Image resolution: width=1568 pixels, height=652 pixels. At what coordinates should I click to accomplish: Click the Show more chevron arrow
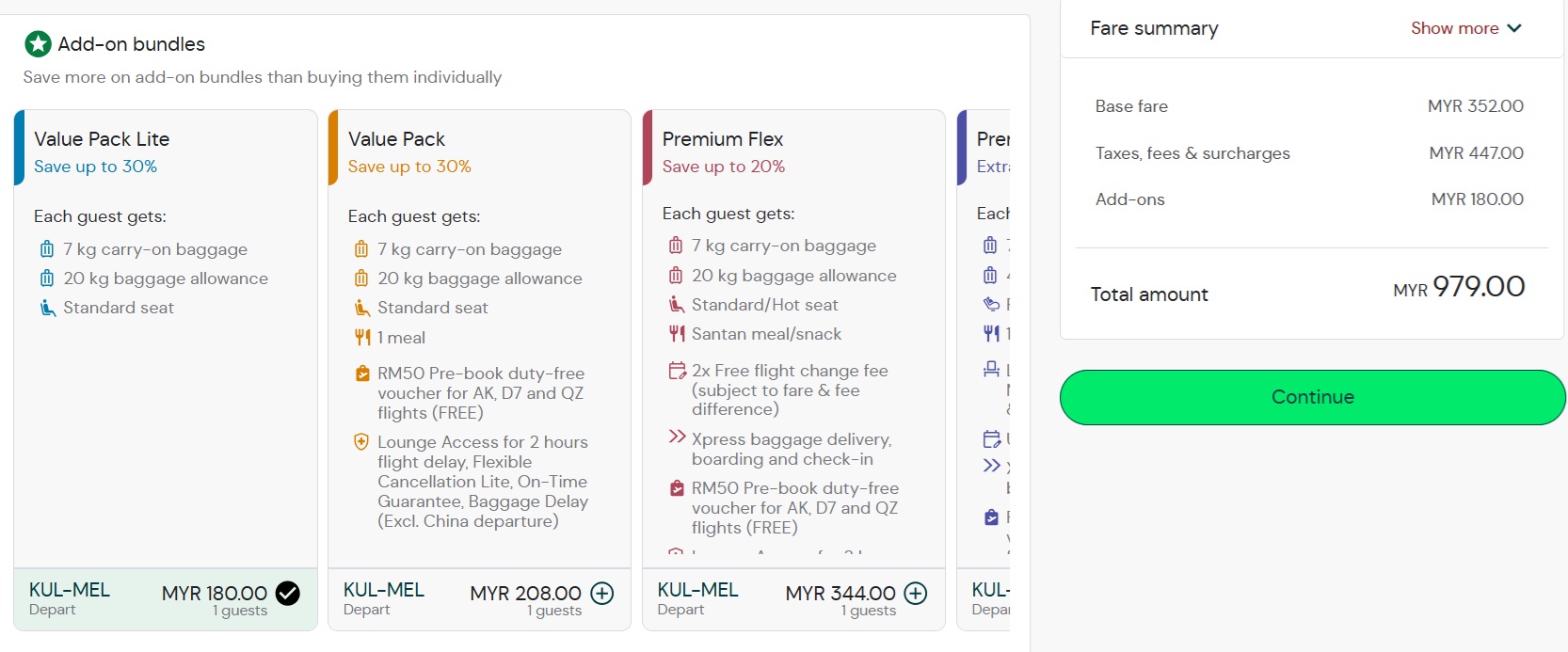tap(1514, 28)
